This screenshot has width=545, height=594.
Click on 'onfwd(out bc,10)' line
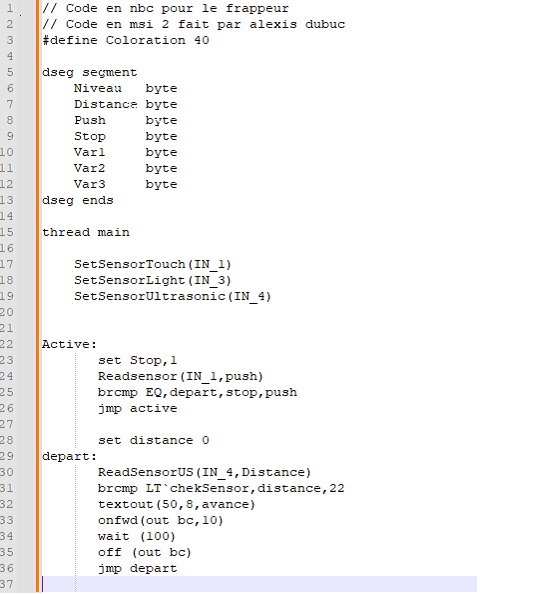pyautogui.click(x=161, y=520)
